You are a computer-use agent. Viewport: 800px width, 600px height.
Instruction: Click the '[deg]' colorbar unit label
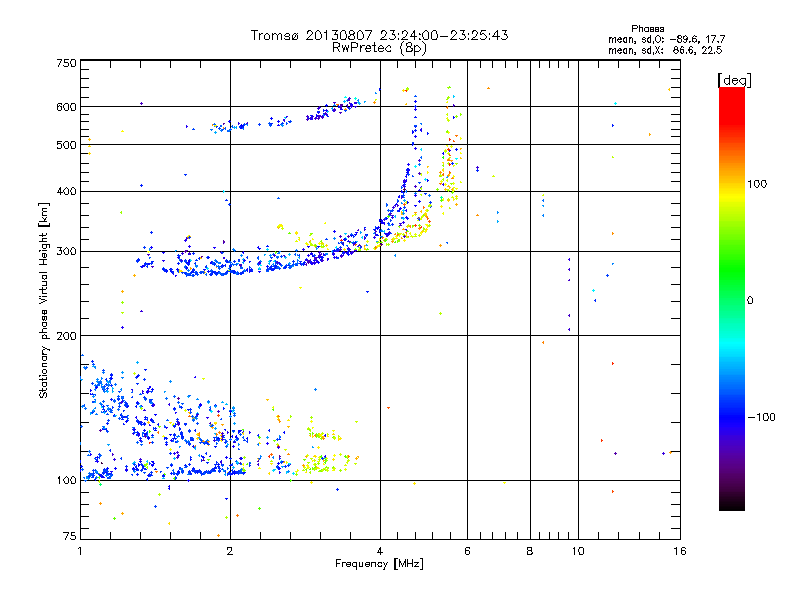[734, 80]
